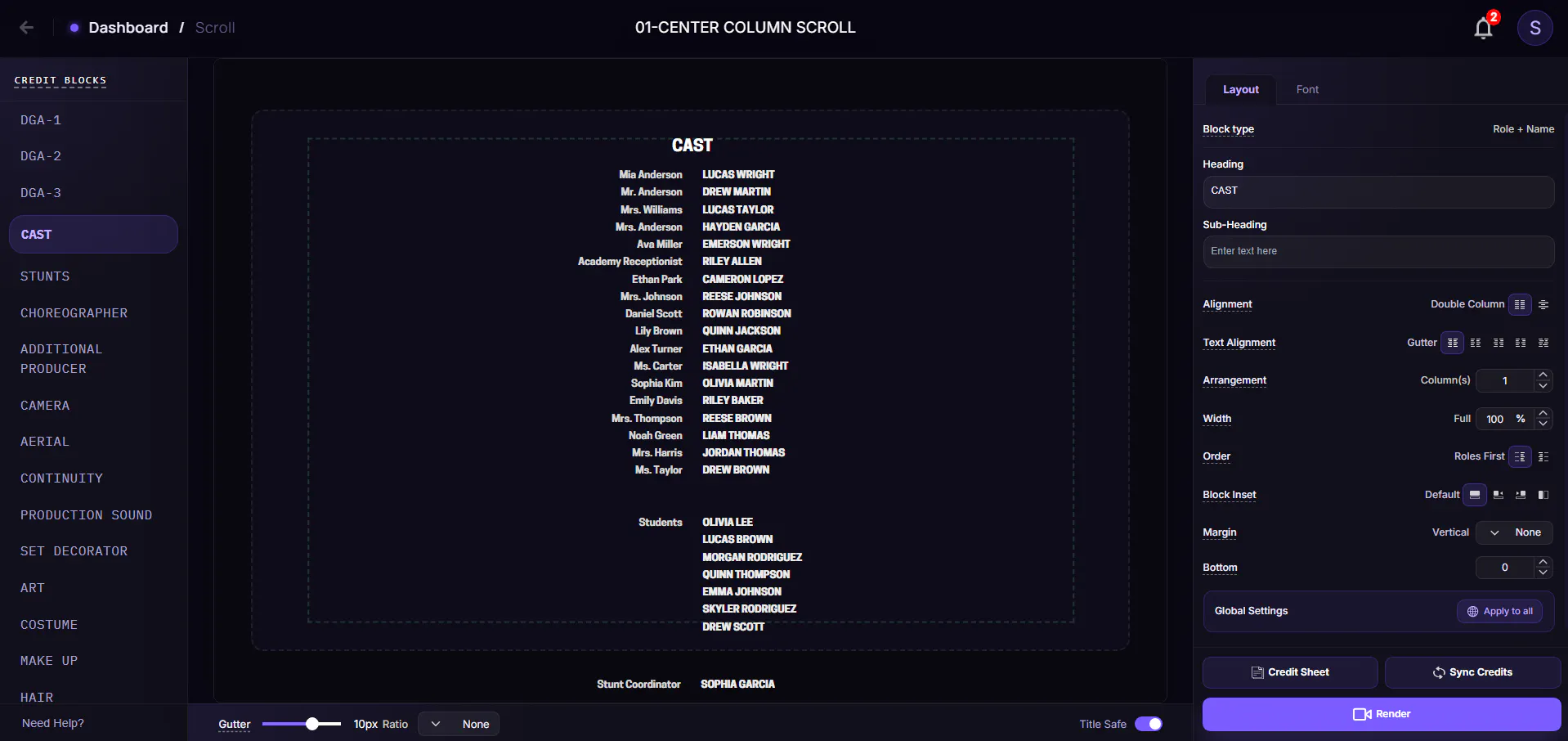1568x741 pixels.
Task: Select the Double Column alignment icon
Action: [x=1520, y=304]
